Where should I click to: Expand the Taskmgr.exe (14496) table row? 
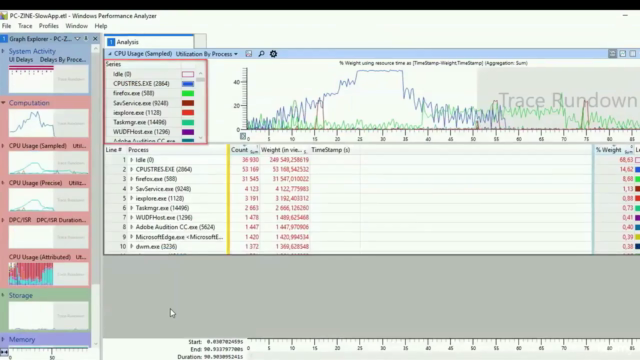point(131,208)
